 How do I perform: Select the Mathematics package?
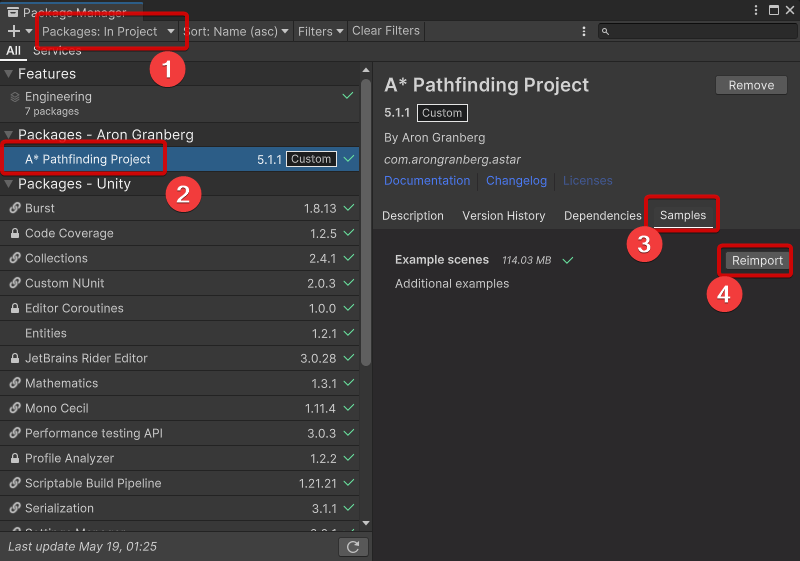coord(180,383)
